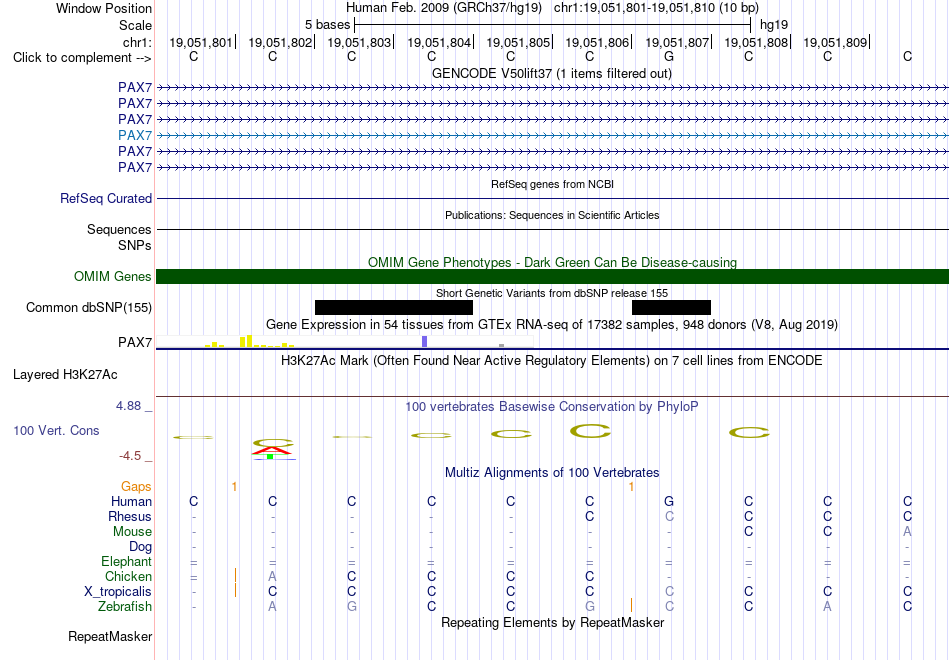Click the Chicken alignment row label
The height and width of the screenshot is (660, 950).
tap(128, 576)
